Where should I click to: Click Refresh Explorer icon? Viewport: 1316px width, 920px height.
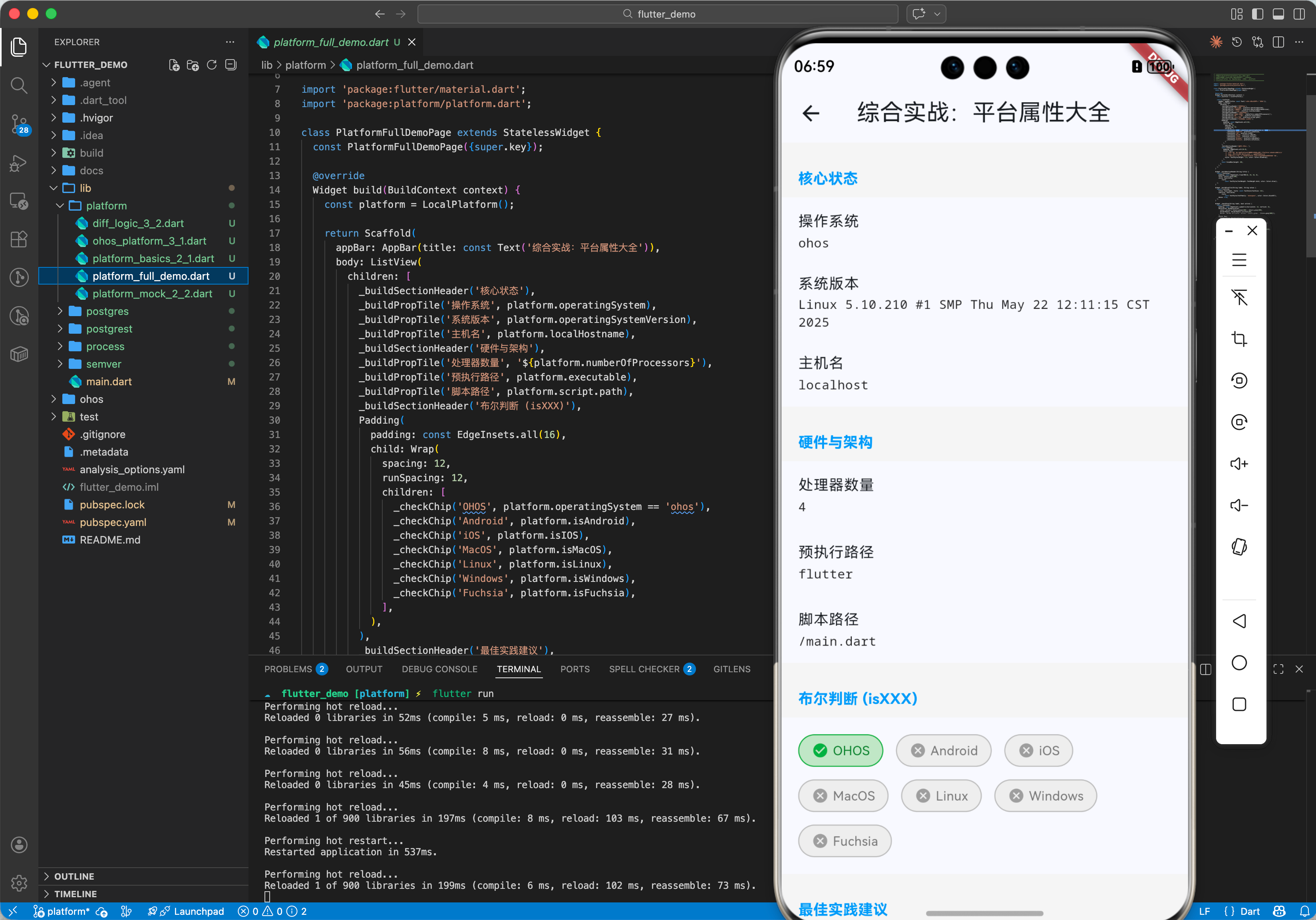(x=211, y=65)
